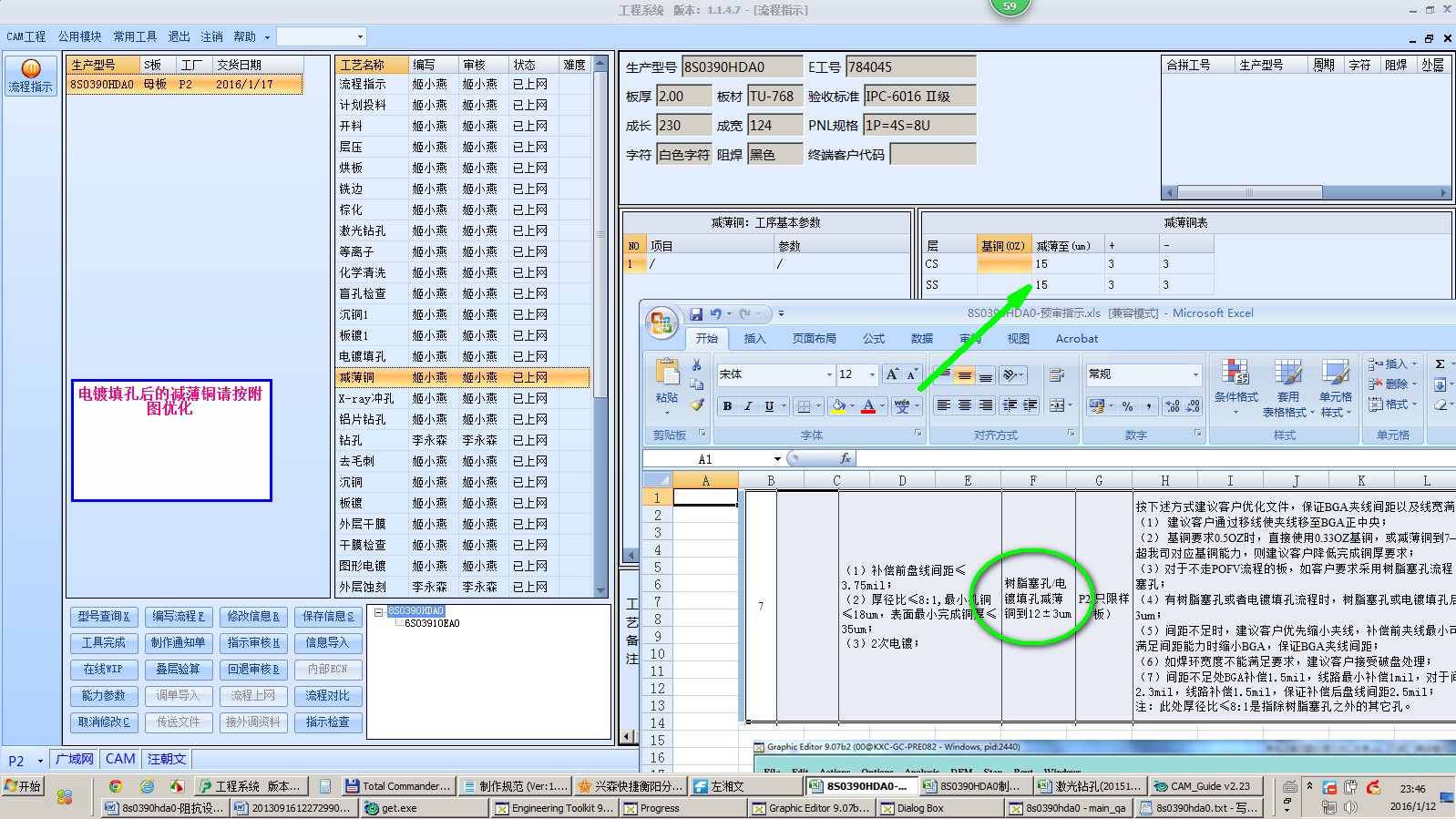Click the 保存信息 button

tap(328, 617)
